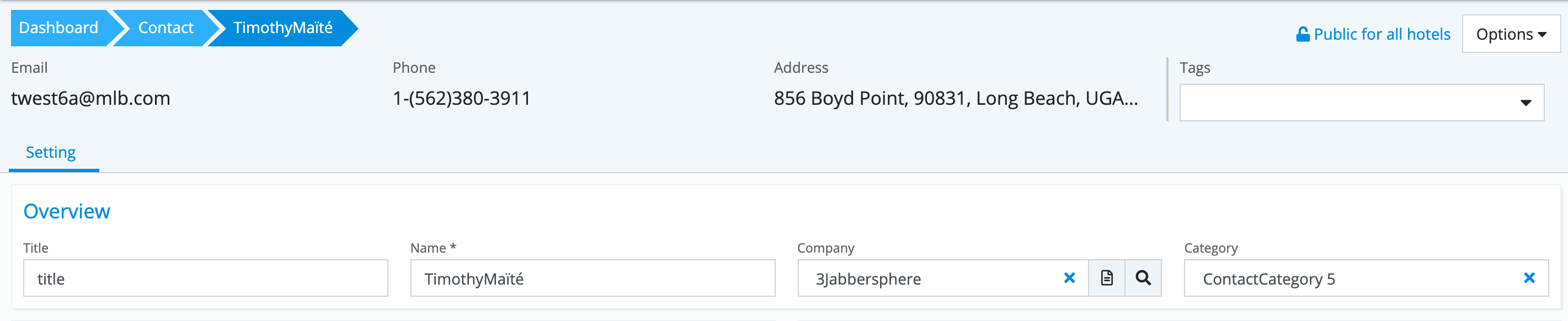
Task: Click the Overview section heading
Action: [x=67, y=211]
